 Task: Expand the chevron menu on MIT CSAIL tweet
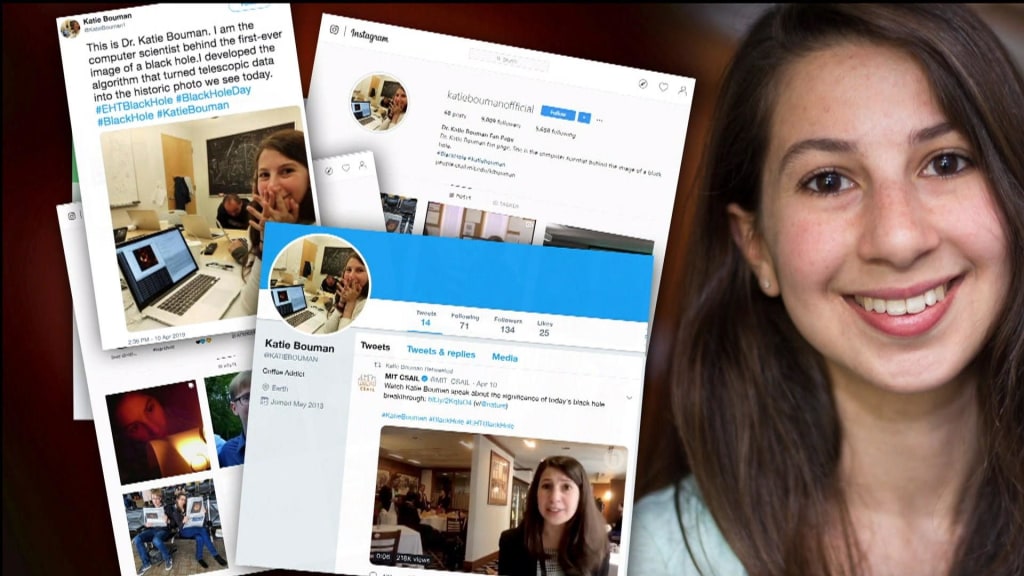[x=629, y=397]
